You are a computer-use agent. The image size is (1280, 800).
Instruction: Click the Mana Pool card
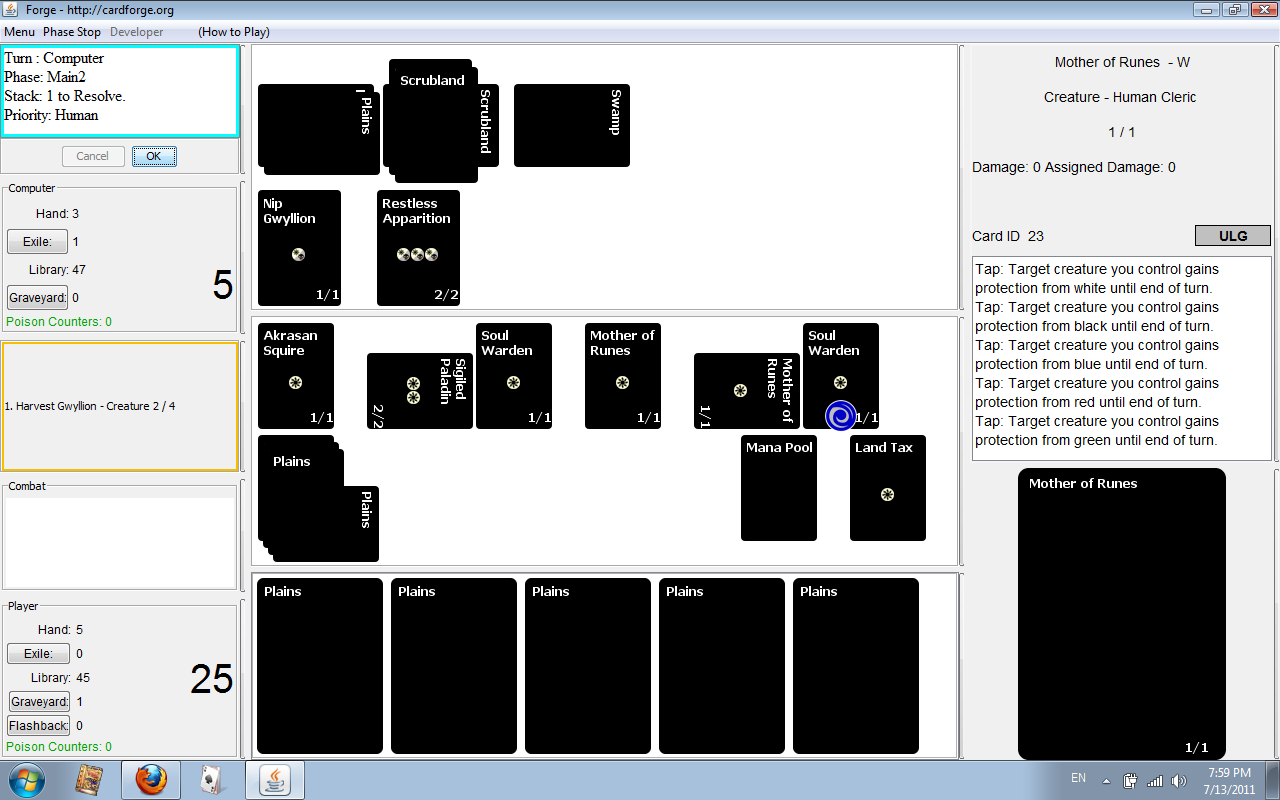[778, 488]
